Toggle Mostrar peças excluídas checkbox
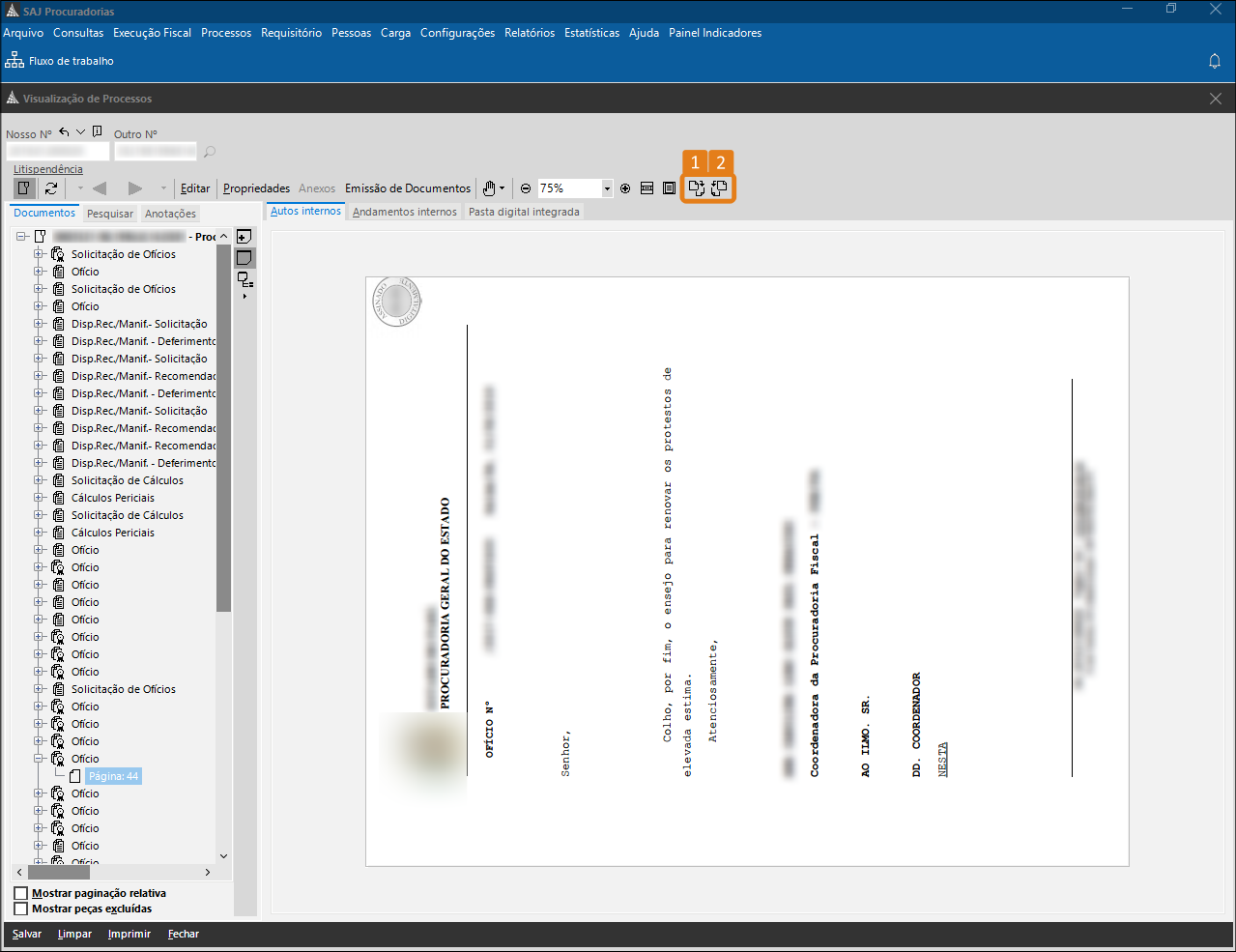The height and width of the screenshot is (952, 1236). [21, 909]
